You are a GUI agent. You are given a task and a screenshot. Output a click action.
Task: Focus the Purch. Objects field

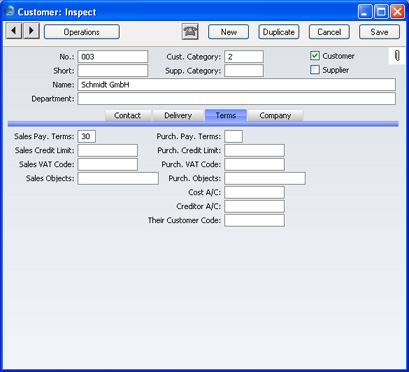265,178
